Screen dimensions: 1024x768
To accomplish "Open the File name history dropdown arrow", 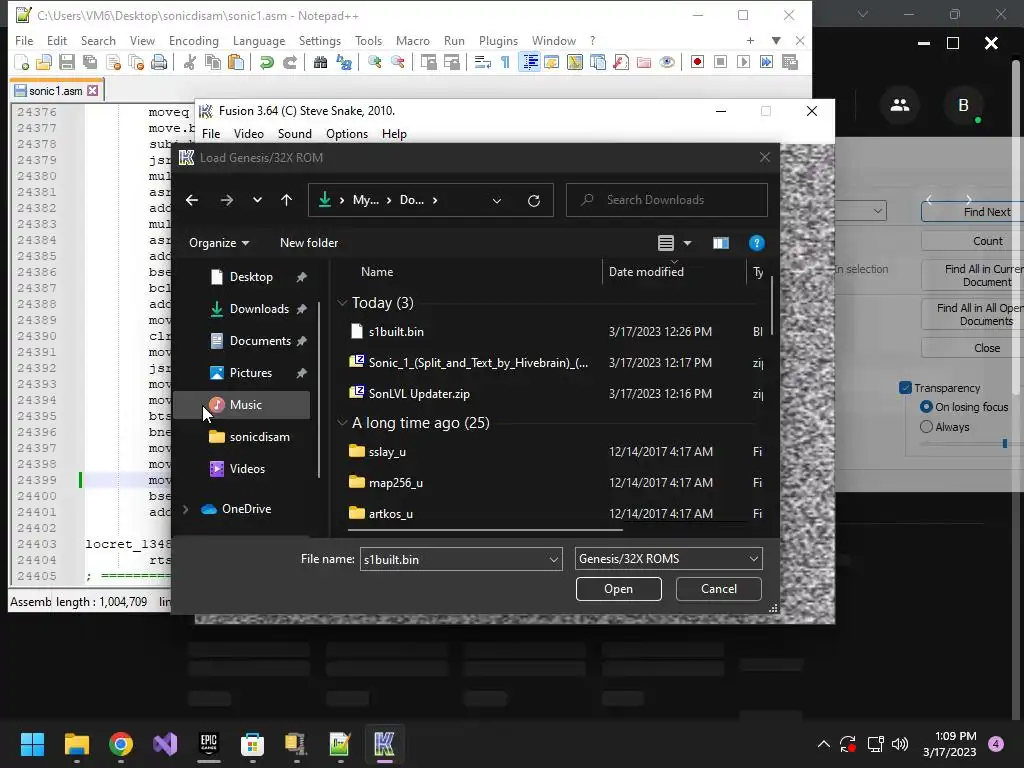I will tap(553, 560).
